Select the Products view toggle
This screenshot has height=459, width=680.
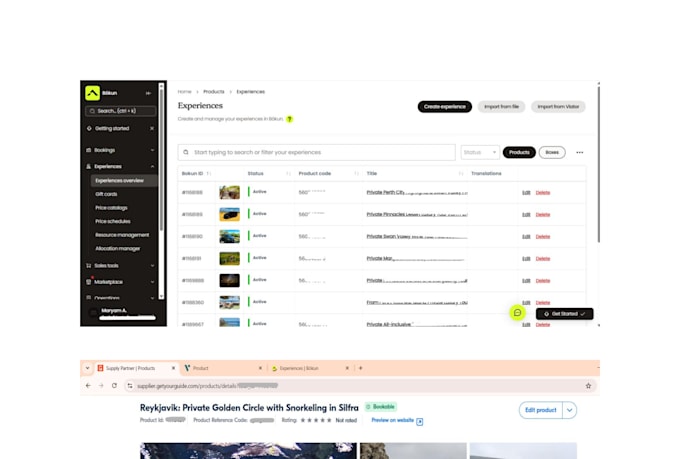pos(519,152)
